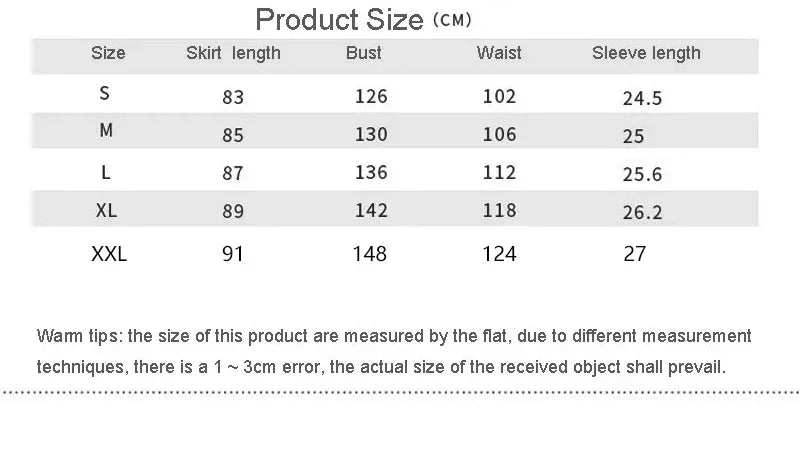This screenshot has width=800, height=454.
Task: Select the bust value 148
Action: 370,254
